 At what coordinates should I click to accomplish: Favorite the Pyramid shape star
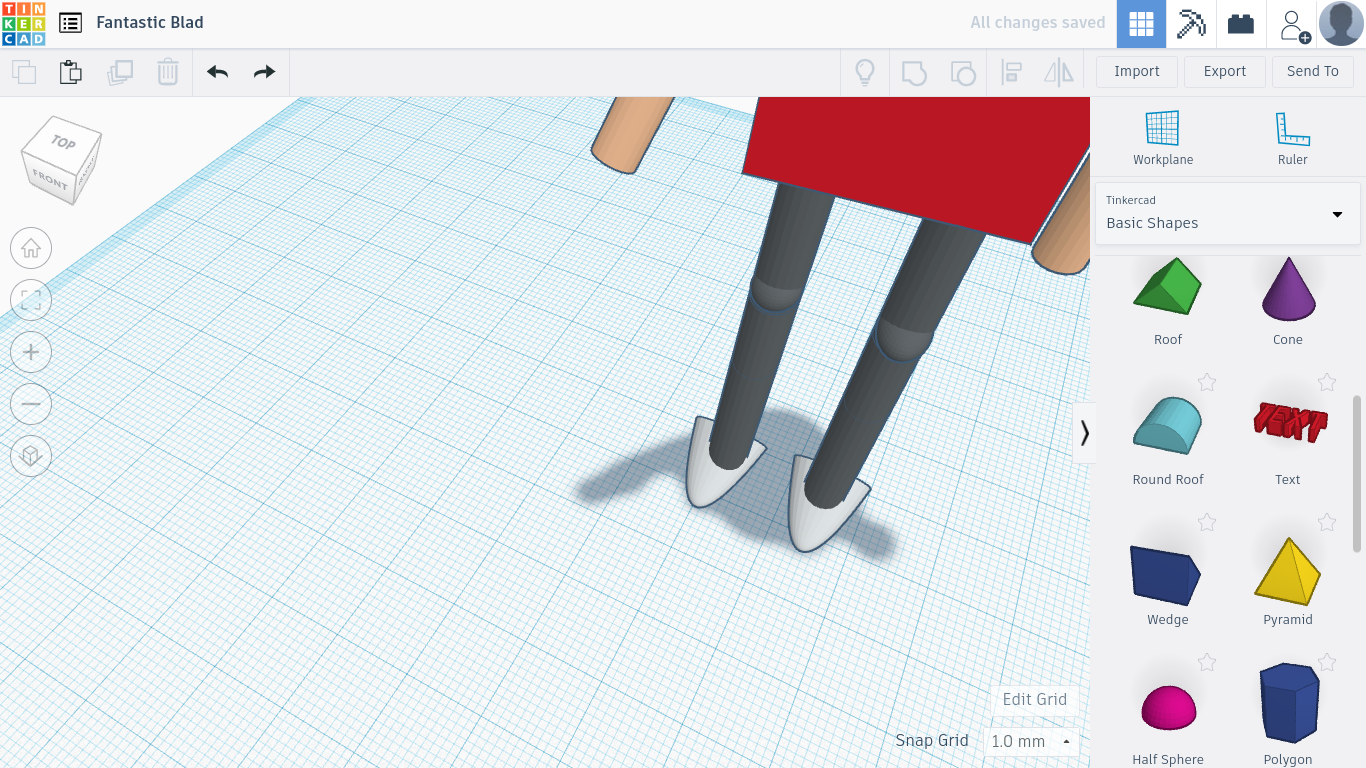tap(1327, 522)
